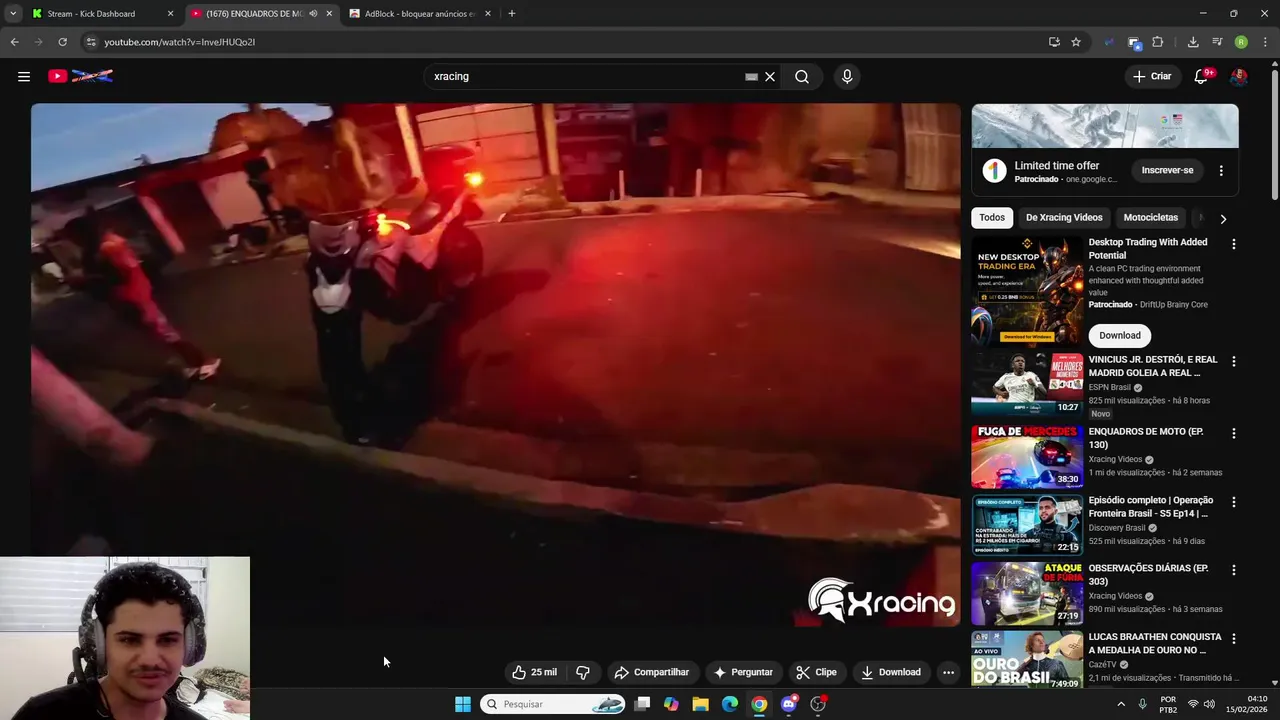The height and width of the screenshot is (720, 1280).
Task: Open YouTube notifications bell
Action: coord(1202,76)
